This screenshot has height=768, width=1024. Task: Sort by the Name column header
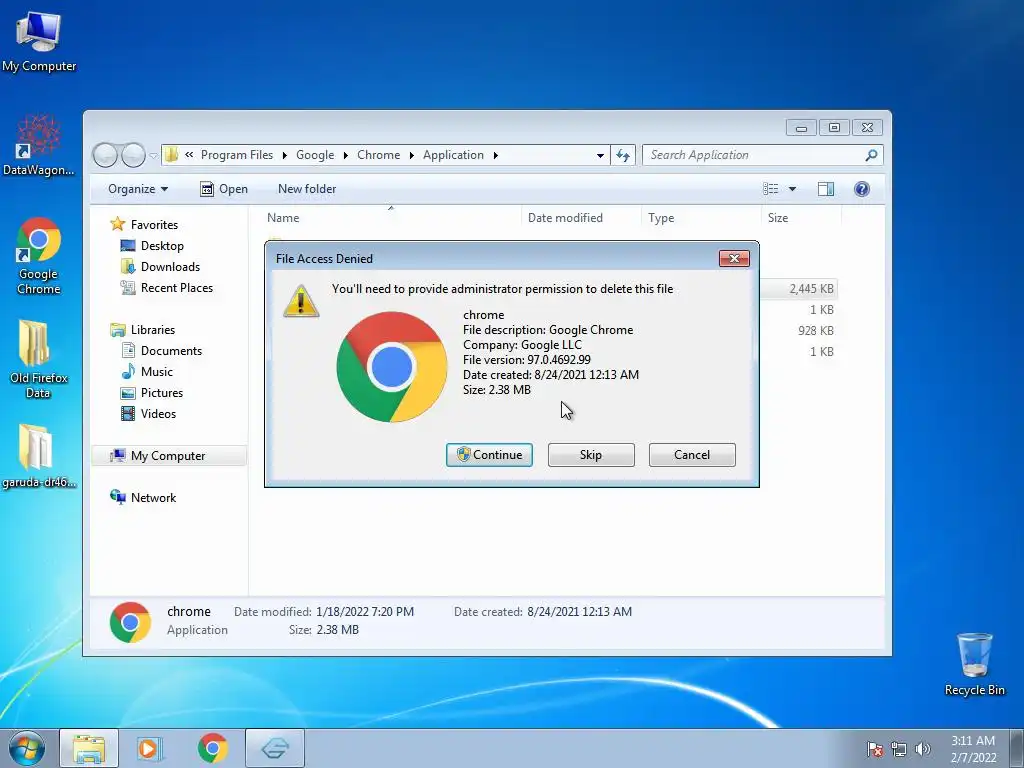tap(391, 218)
